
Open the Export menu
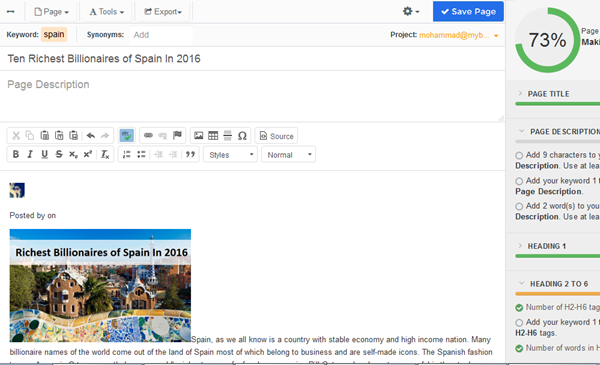tap(163, 12)
